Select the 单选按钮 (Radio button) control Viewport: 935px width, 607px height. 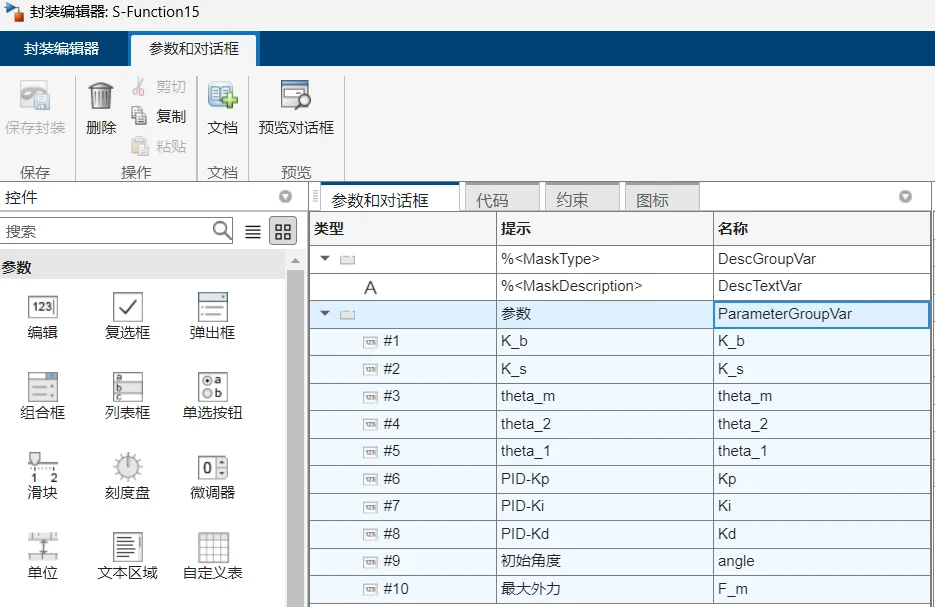pos(212,388)
